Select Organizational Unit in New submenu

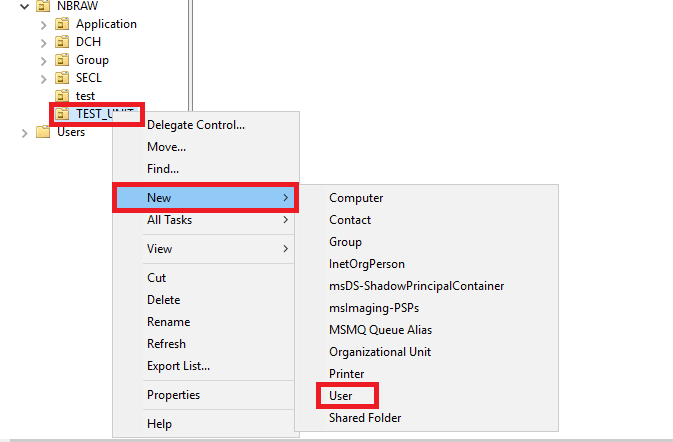[380, 352]
